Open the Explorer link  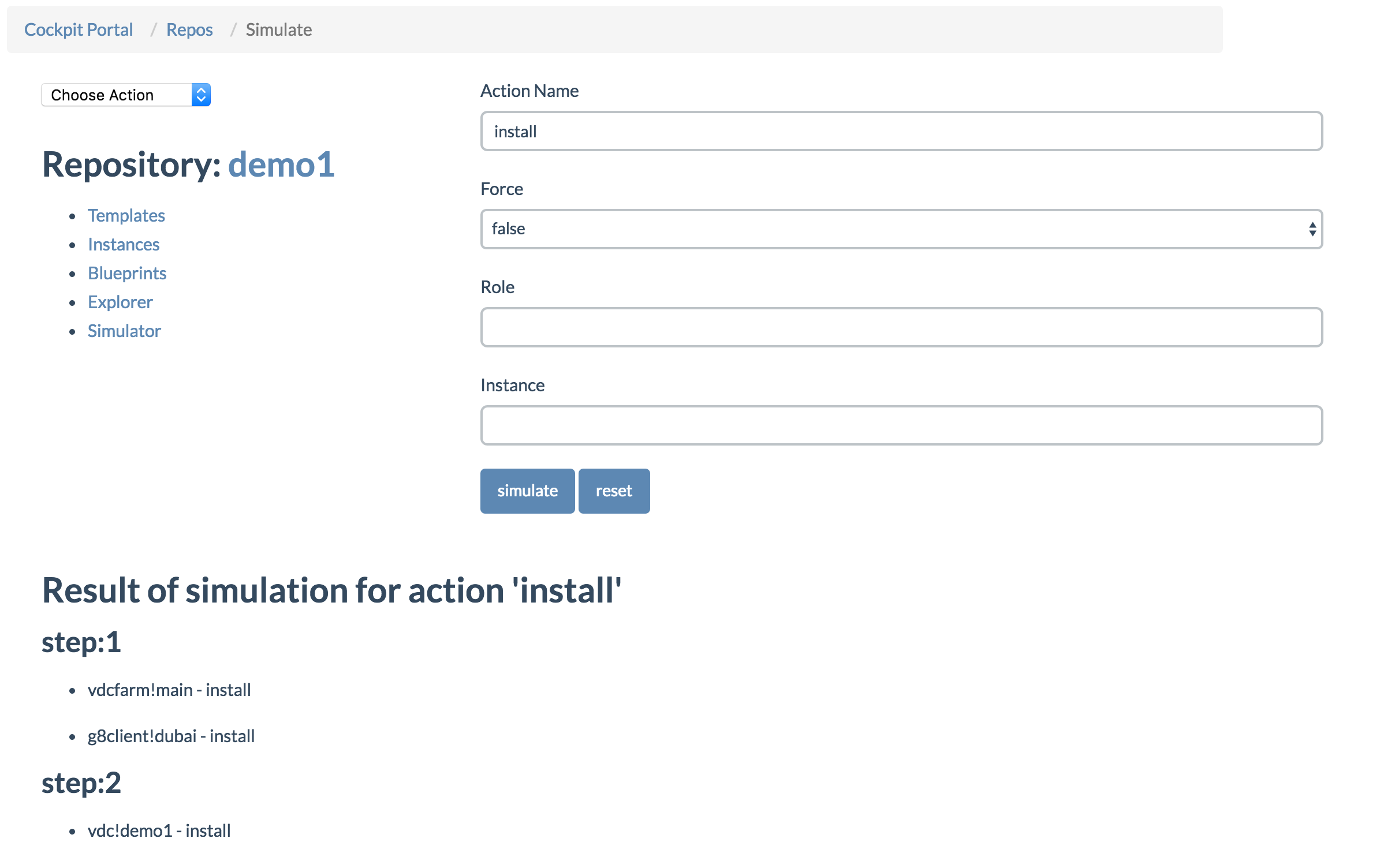pos(120,302)
